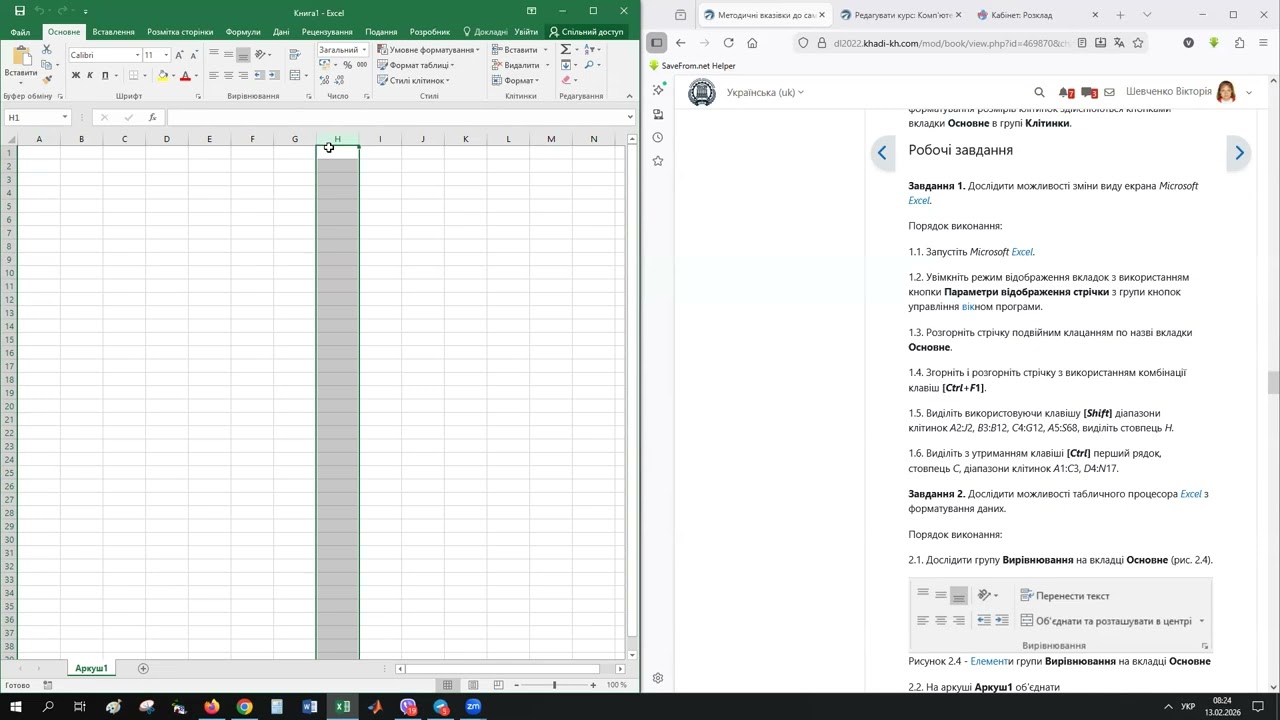The image size is (1280, 720).
Task: Open Умовне форматування dropdown
Action: [x=427, y=50]
